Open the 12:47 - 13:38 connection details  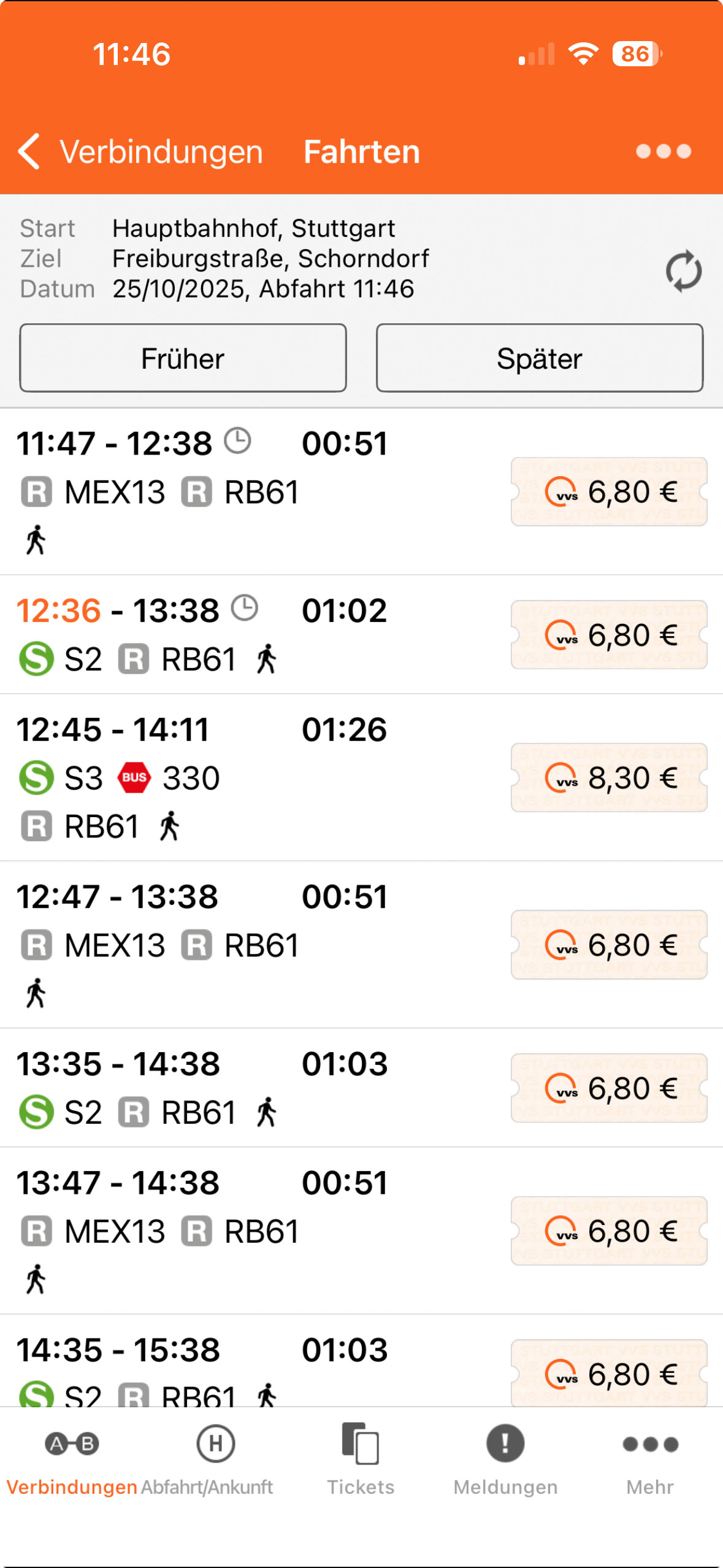(245, 945)
